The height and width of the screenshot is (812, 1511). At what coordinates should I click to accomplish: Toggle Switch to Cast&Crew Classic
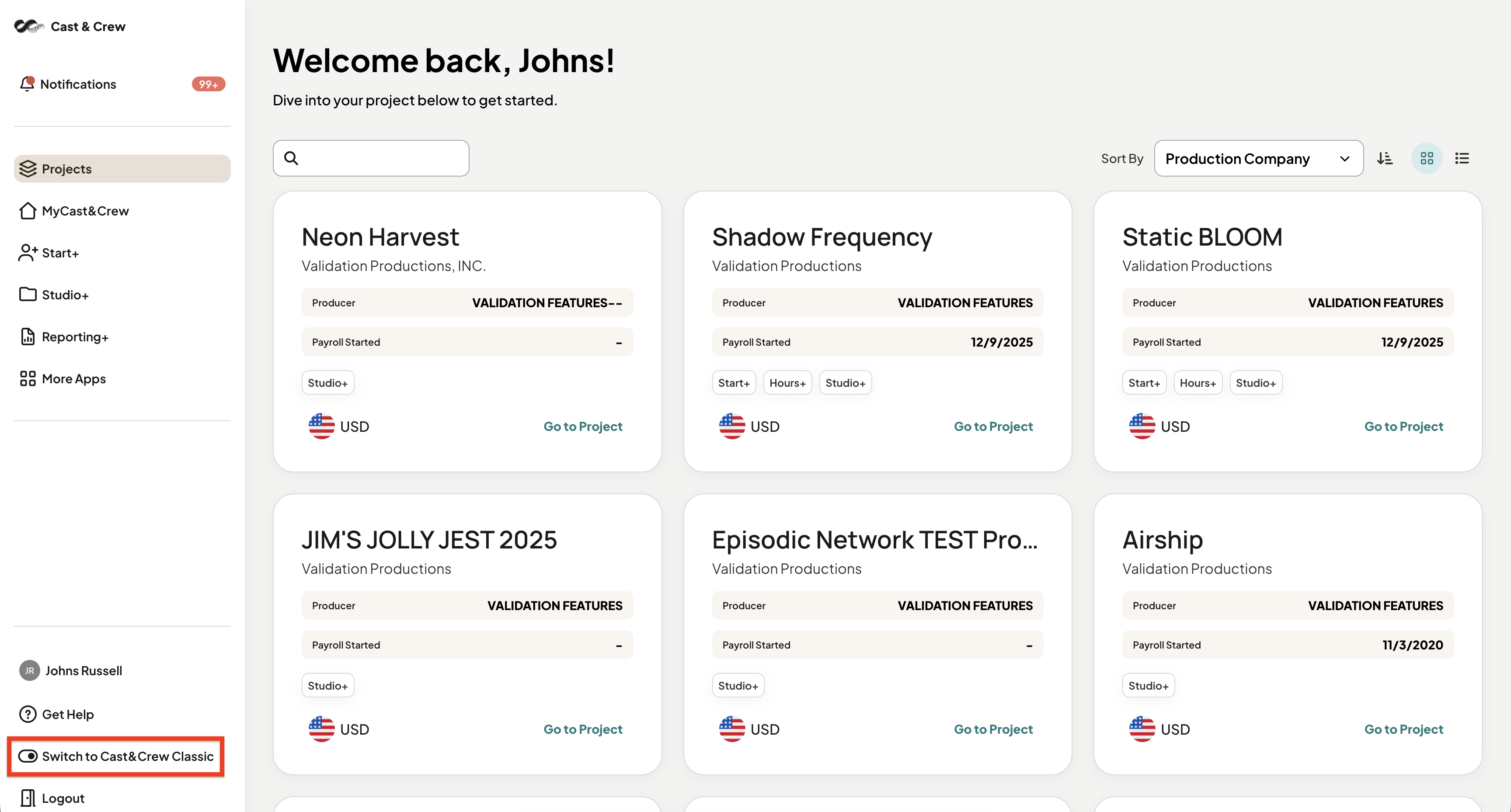[115, 756]
